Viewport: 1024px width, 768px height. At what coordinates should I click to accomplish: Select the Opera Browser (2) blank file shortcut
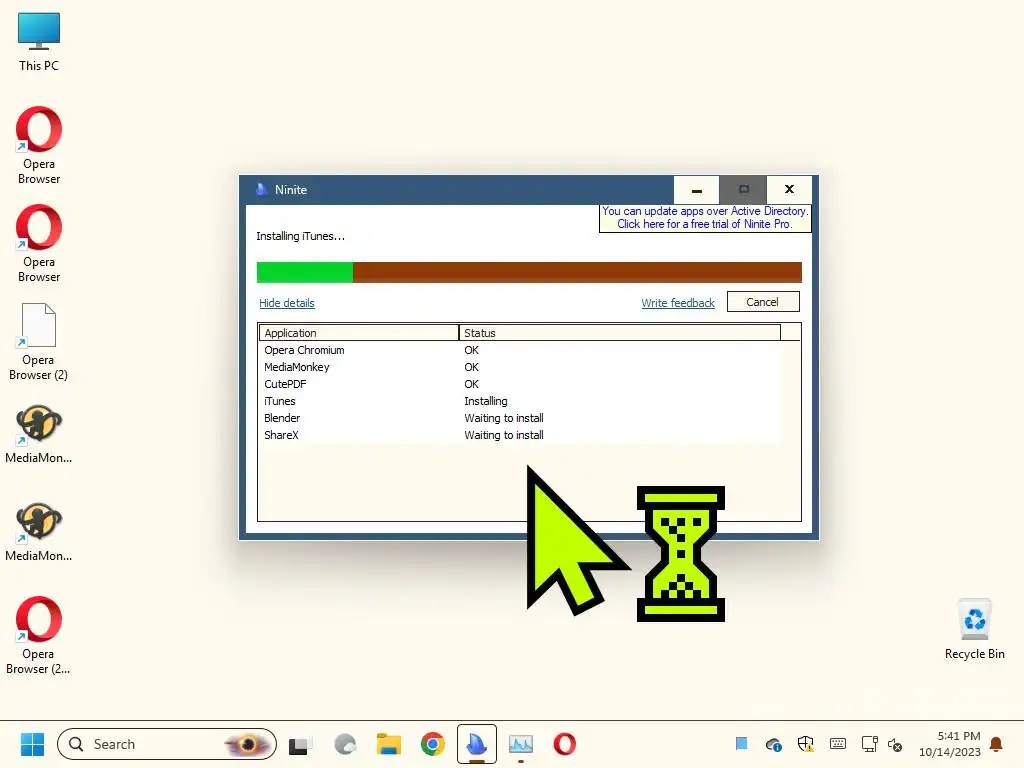click(x=39, y=341)
